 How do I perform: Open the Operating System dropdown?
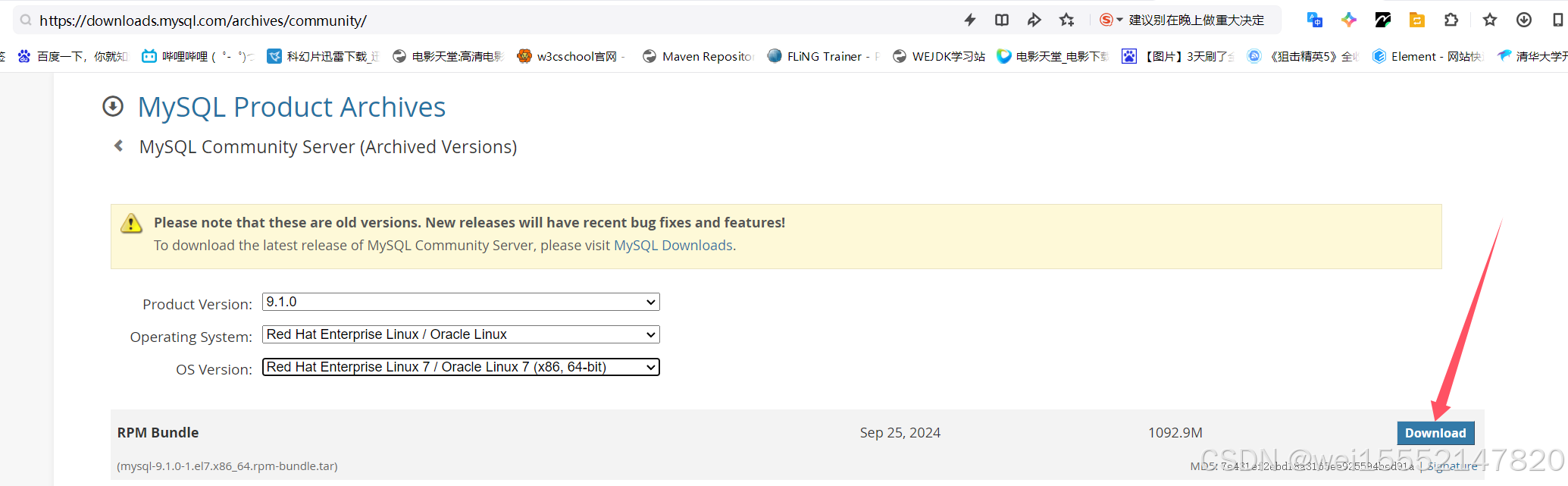coord(461,334)
